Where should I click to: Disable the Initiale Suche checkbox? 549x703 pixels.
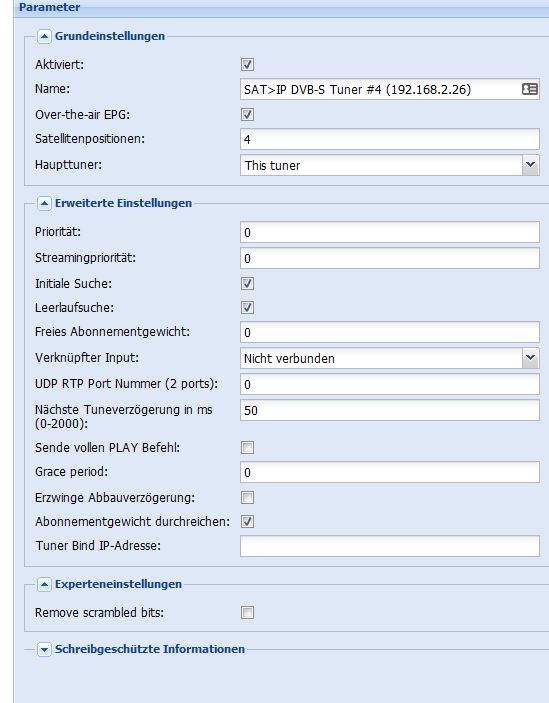tap(247, 283)
